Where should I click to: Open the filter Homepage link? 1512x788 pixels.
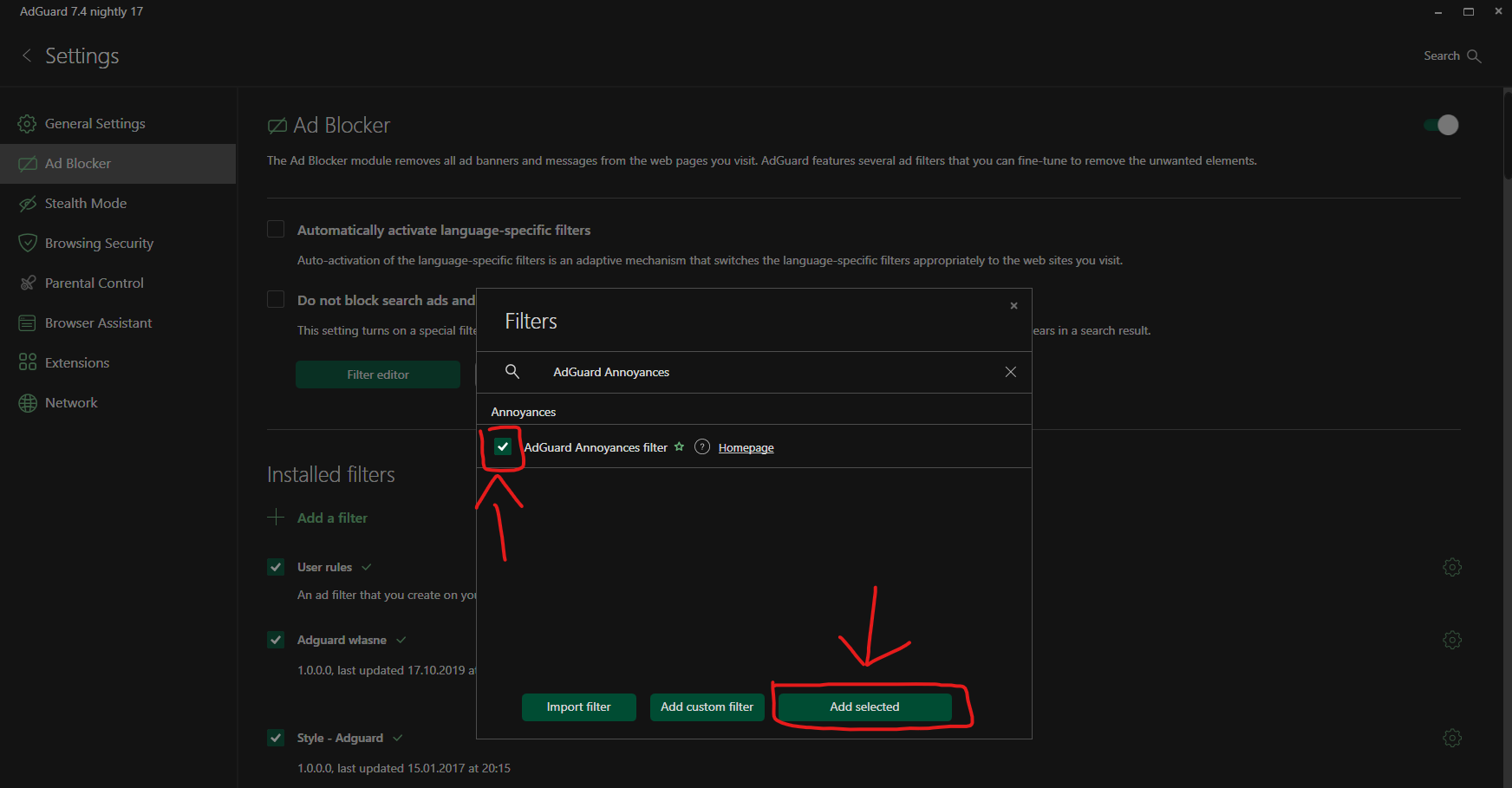pyautogui.click(x=746, y=447)
